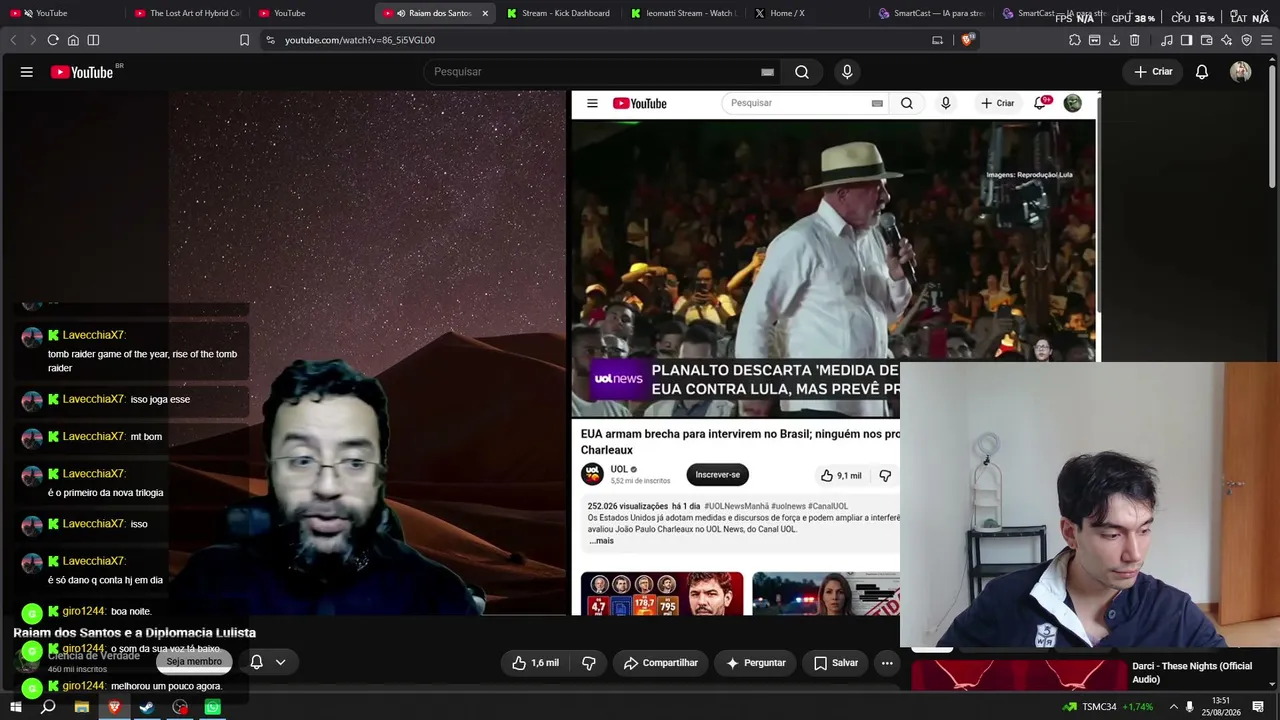This screenshot has width=1280, height=720.
Task: Like the video with 1,6 mil likes
Action: tap(536, 663)
